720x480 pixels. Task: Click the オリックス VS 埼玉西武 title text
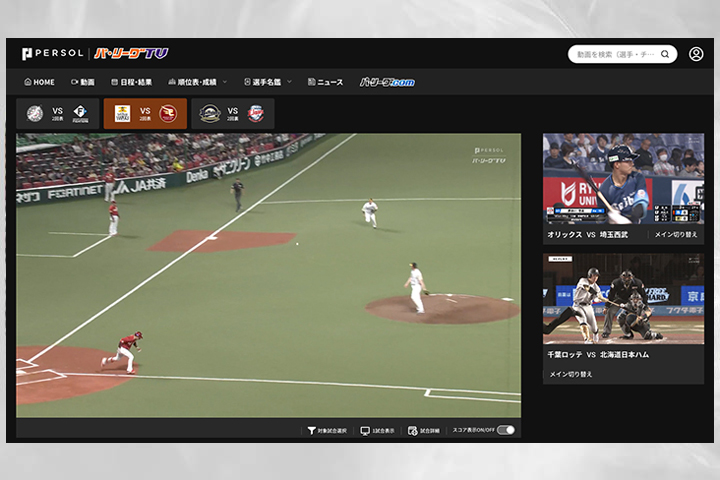587,234
